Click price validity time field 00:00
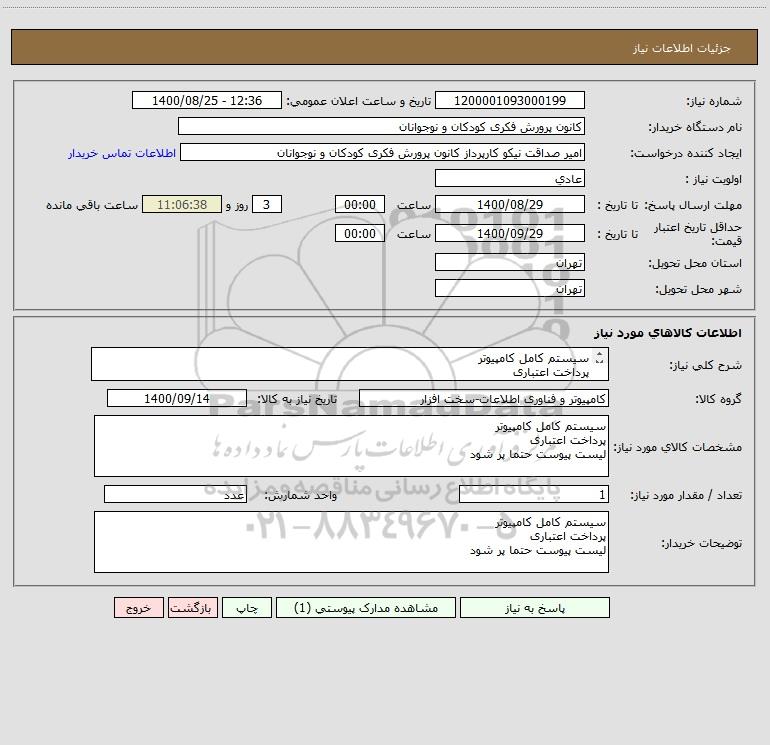This screenshot has width=770, height=745. [x=359, y=233]
